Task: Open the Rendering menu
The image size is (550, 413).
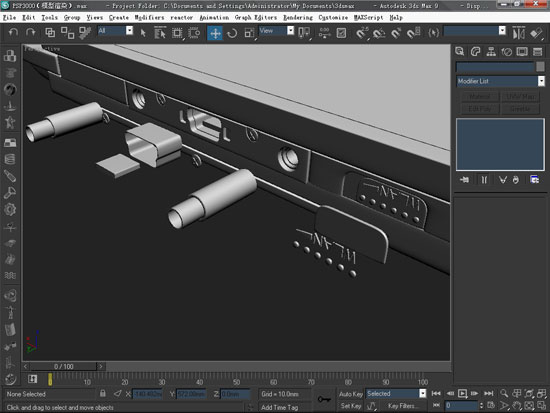Action: tap(298, 18)
